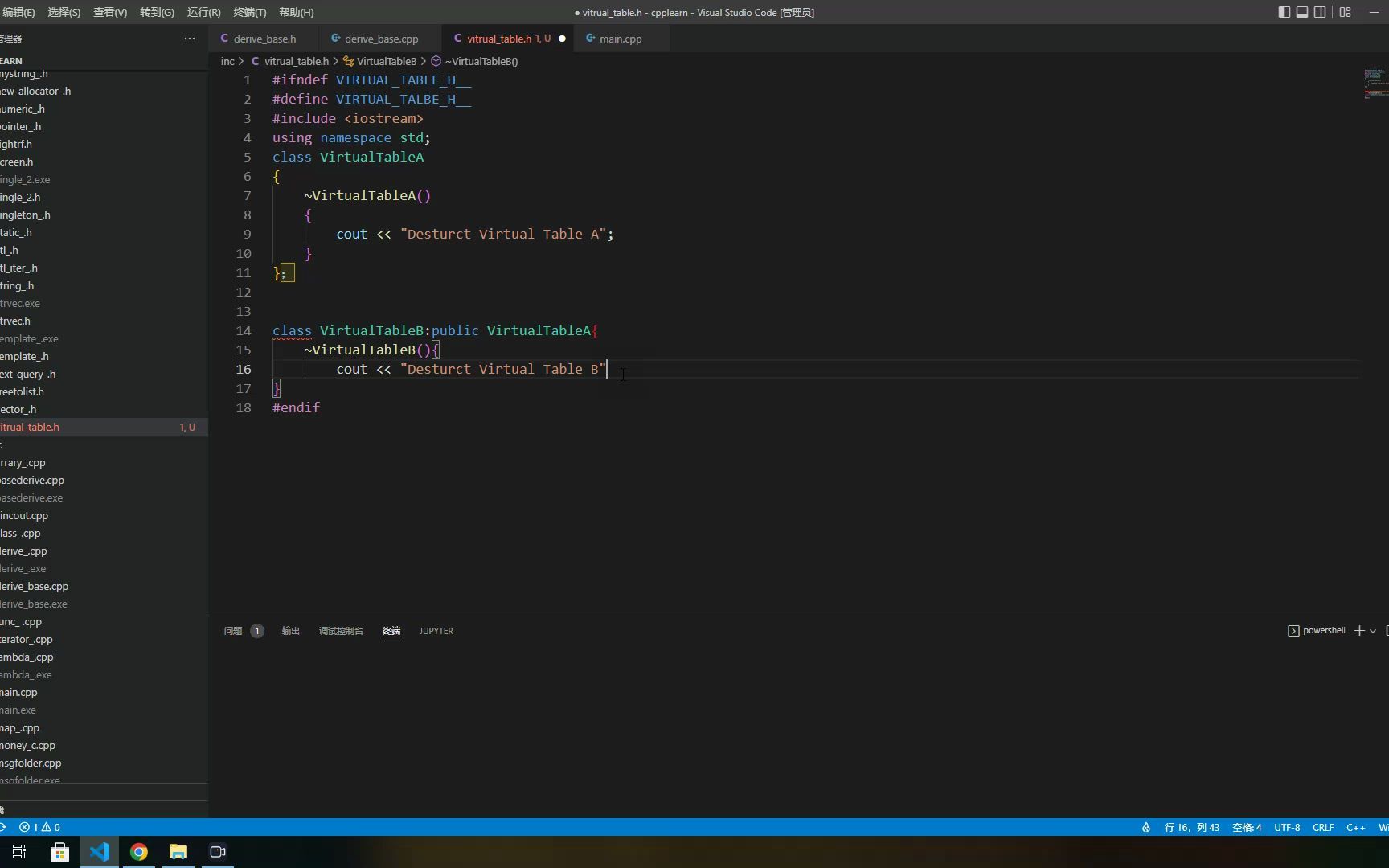Click line number 14 in gutter
1389x868 pixels.
(x=244, y=330)
